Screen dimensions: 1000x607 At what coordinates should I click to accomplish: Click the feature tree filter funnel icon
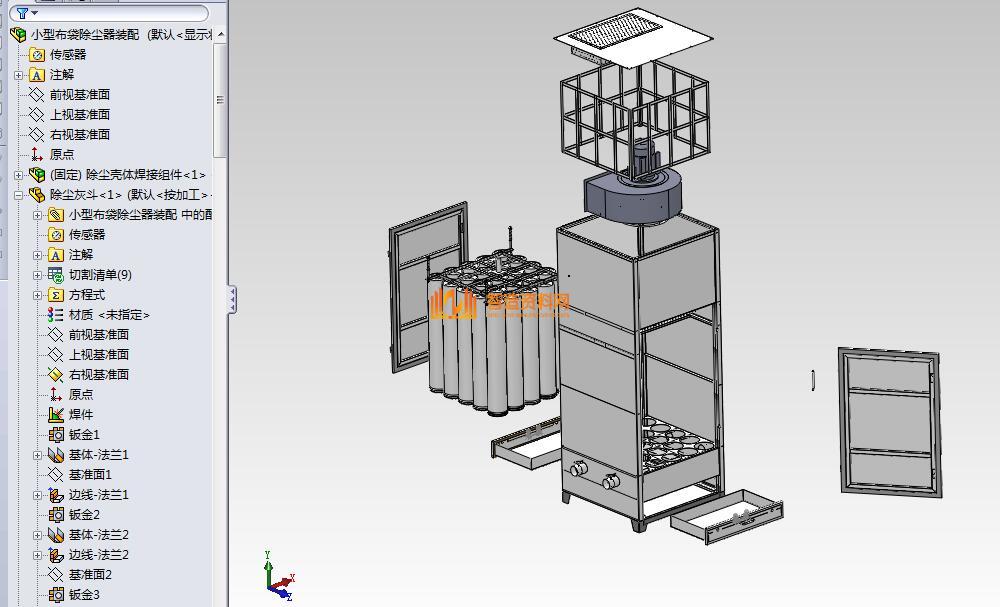click(22, 13)
